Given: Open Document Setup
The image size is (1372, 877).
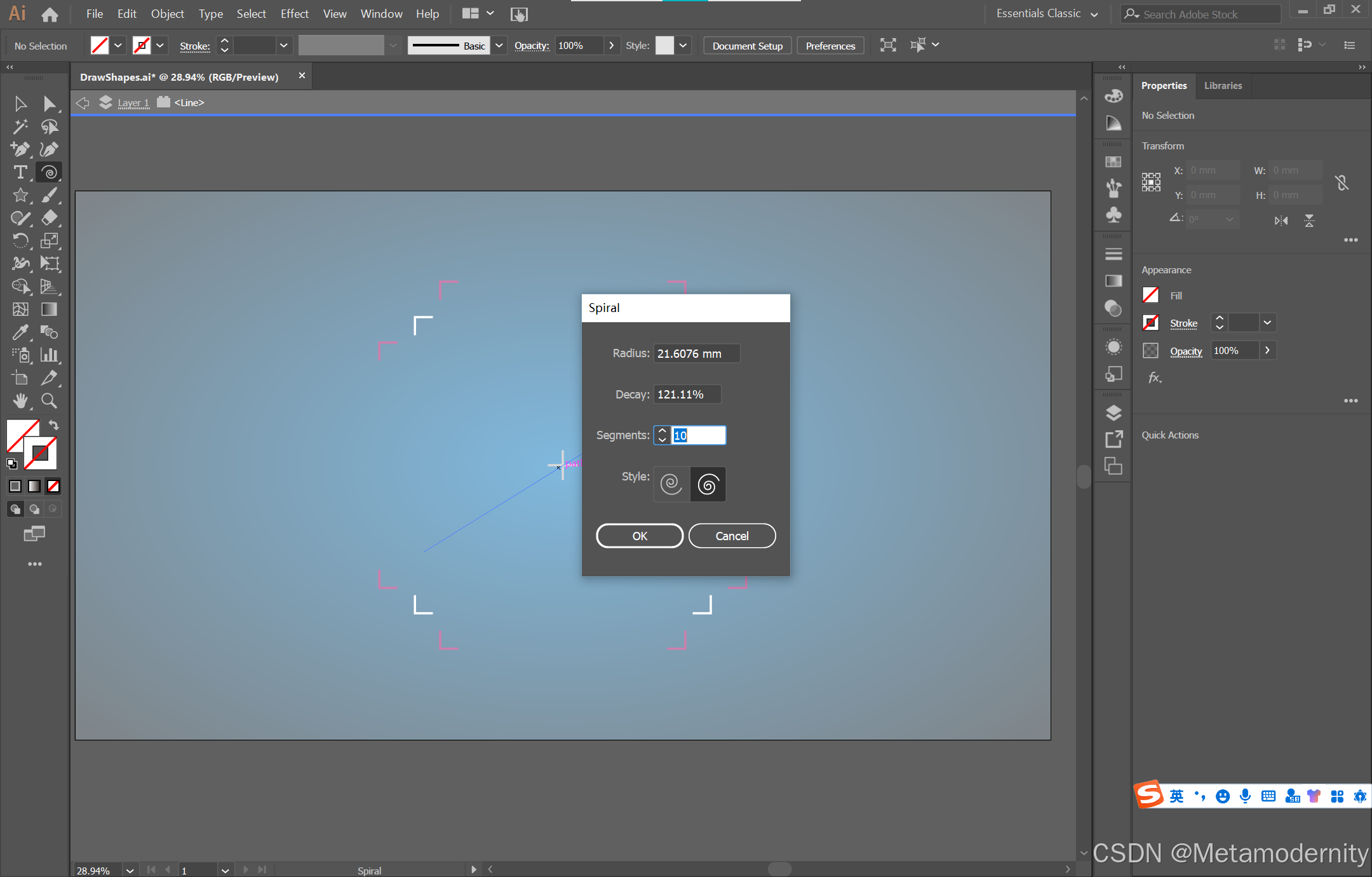Looking at the screenshot, I should (747, 46).
